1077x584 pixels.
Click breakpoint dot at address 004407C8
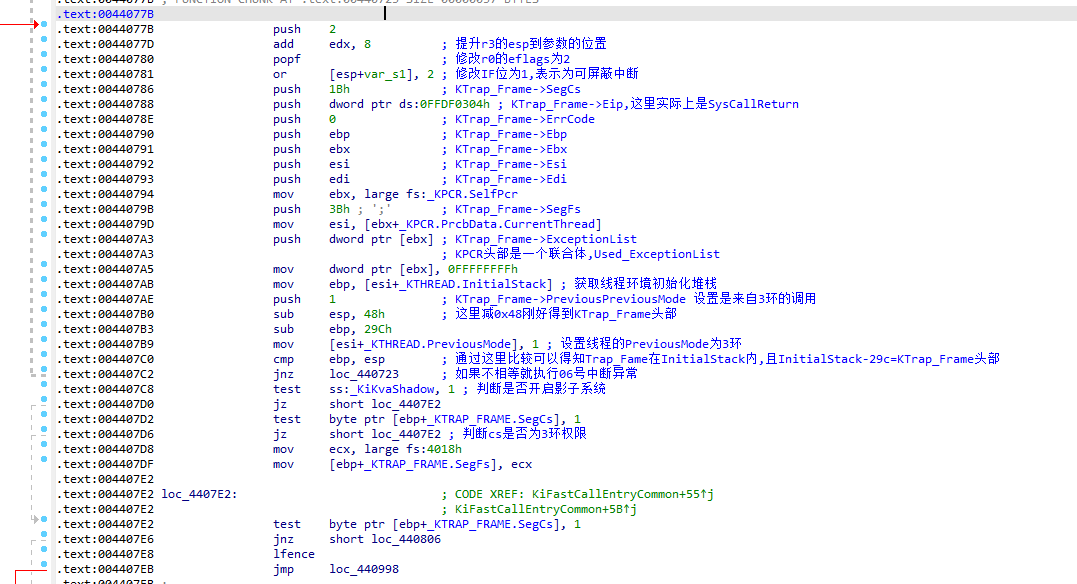click(44, 389)
